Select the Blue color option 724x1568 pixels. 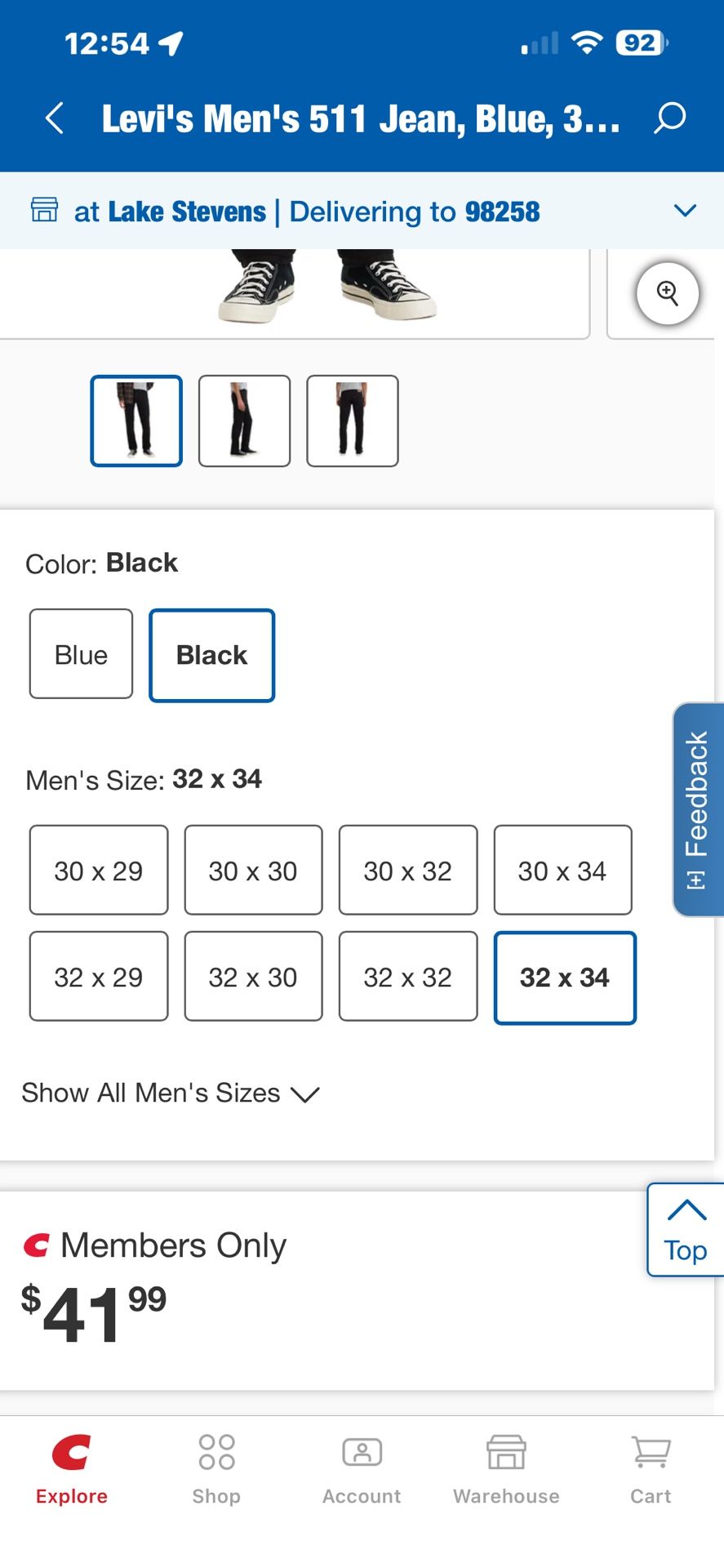[x=81, y=654]
